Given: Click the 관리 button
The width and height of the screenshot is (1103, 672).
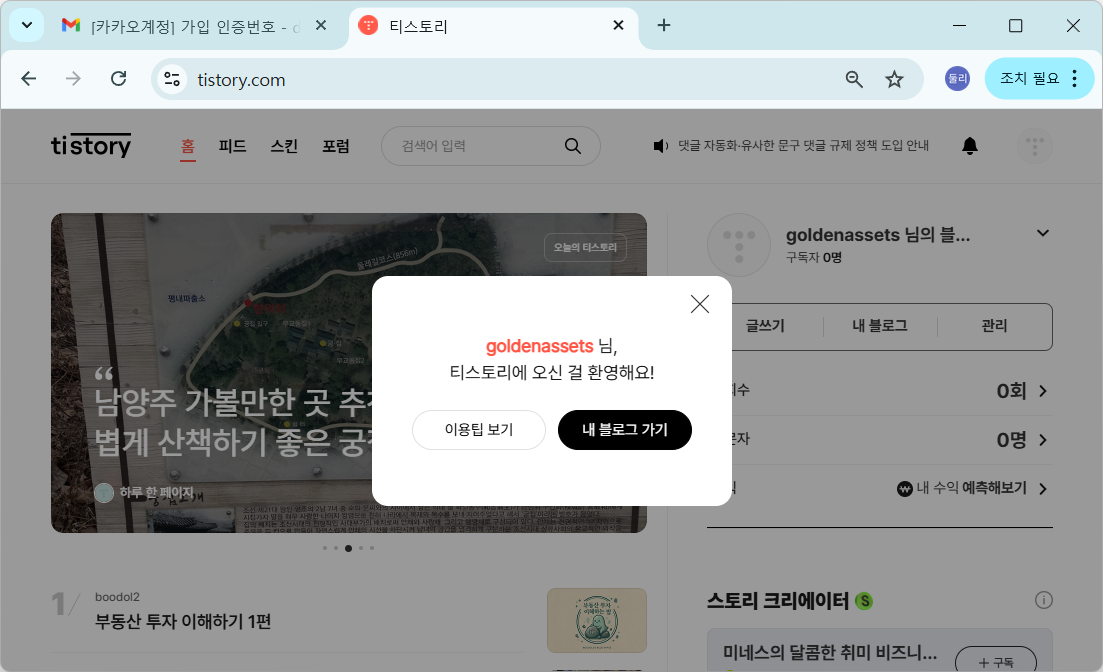Looking at the screenshot, I should pyautogui.click(x=995, y=326).
